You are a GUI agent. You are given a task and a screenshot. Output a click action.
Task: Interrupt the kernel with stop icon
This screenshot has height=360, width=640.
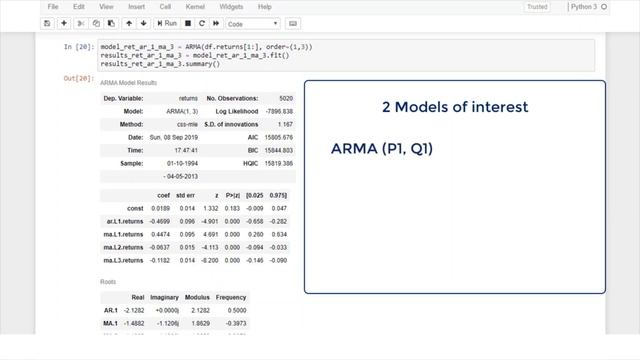[x=188, y=24]
